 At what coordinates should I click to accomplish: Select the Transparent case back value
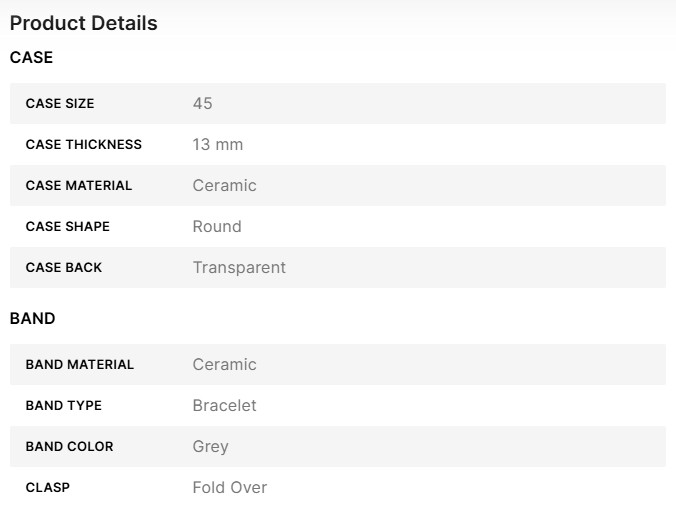pos(239,268)
